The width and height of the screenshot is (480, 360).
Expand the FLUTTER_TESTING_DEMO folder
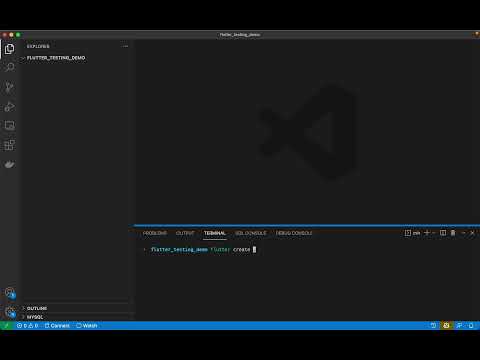(55, 58)
